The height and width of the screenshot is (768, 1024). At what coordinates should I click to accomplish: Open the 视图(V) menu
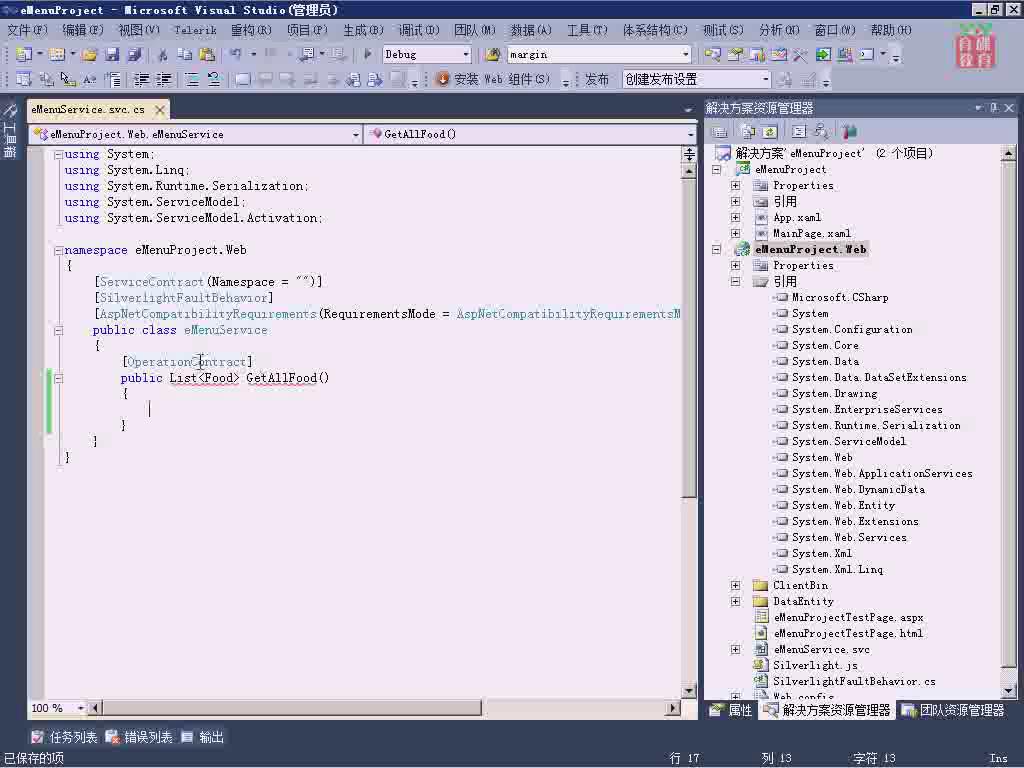coord(138,30)
